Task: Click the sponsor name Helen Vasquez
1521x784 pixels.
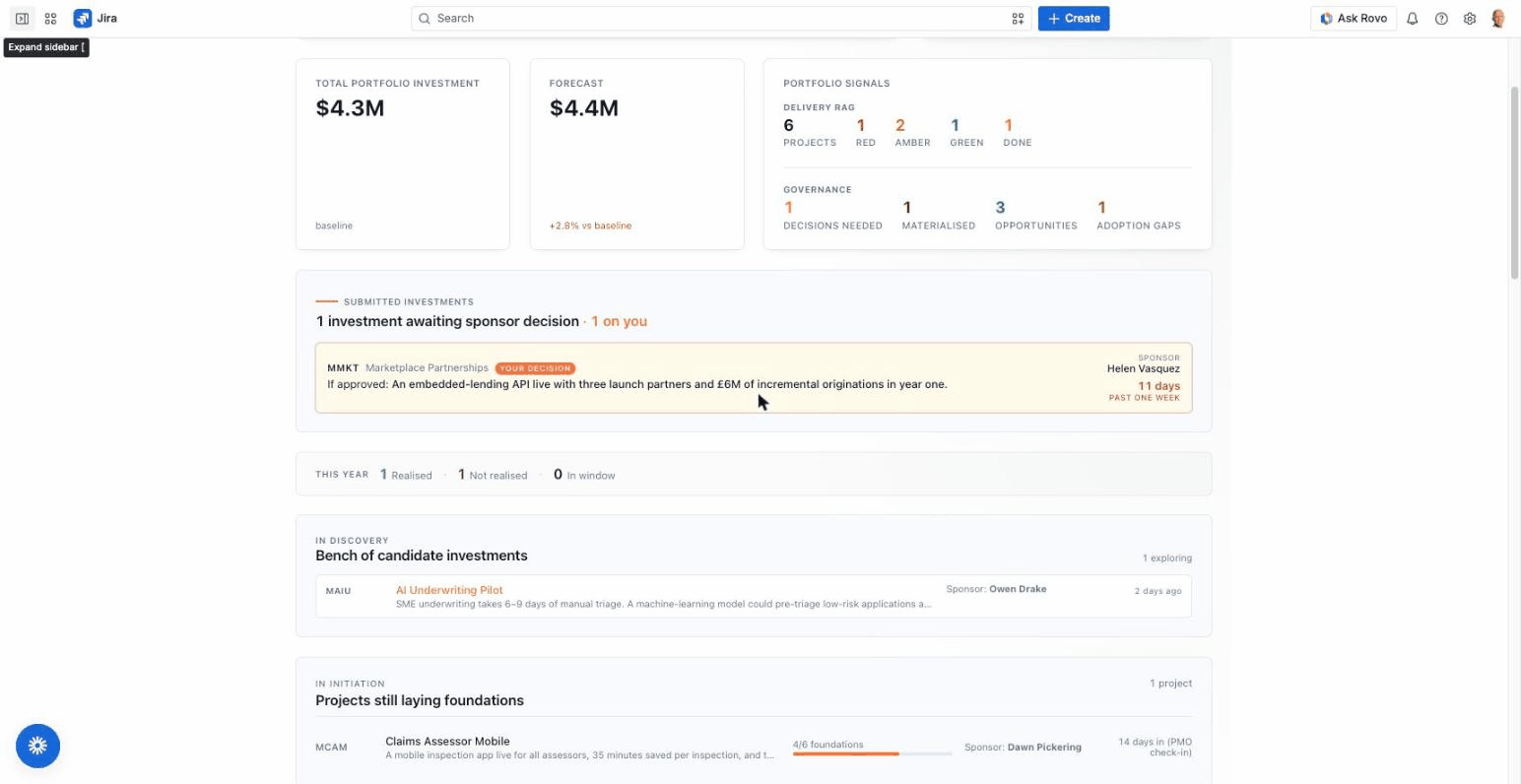Action: coord(1143,368)
